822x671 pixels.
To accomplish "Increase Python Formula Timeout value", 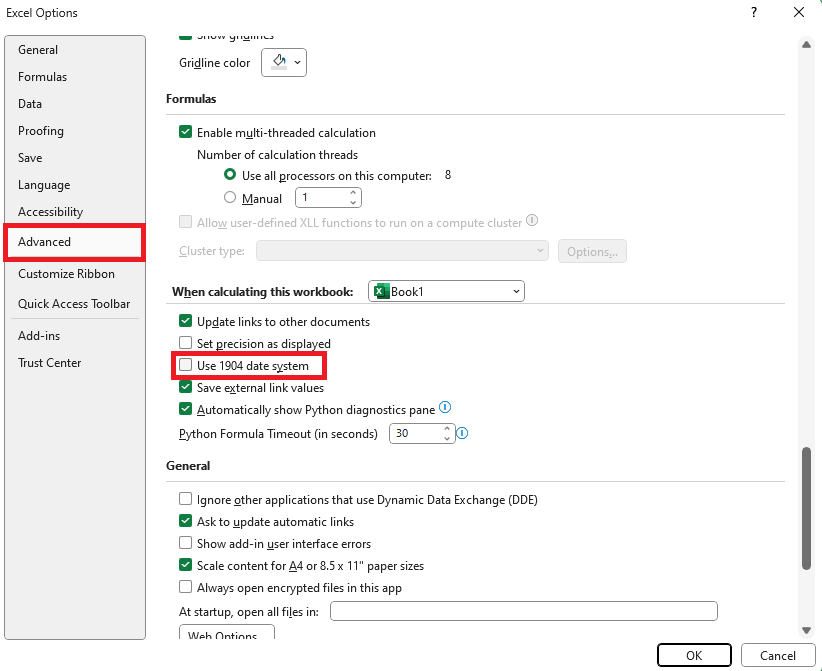I will 447,429.
